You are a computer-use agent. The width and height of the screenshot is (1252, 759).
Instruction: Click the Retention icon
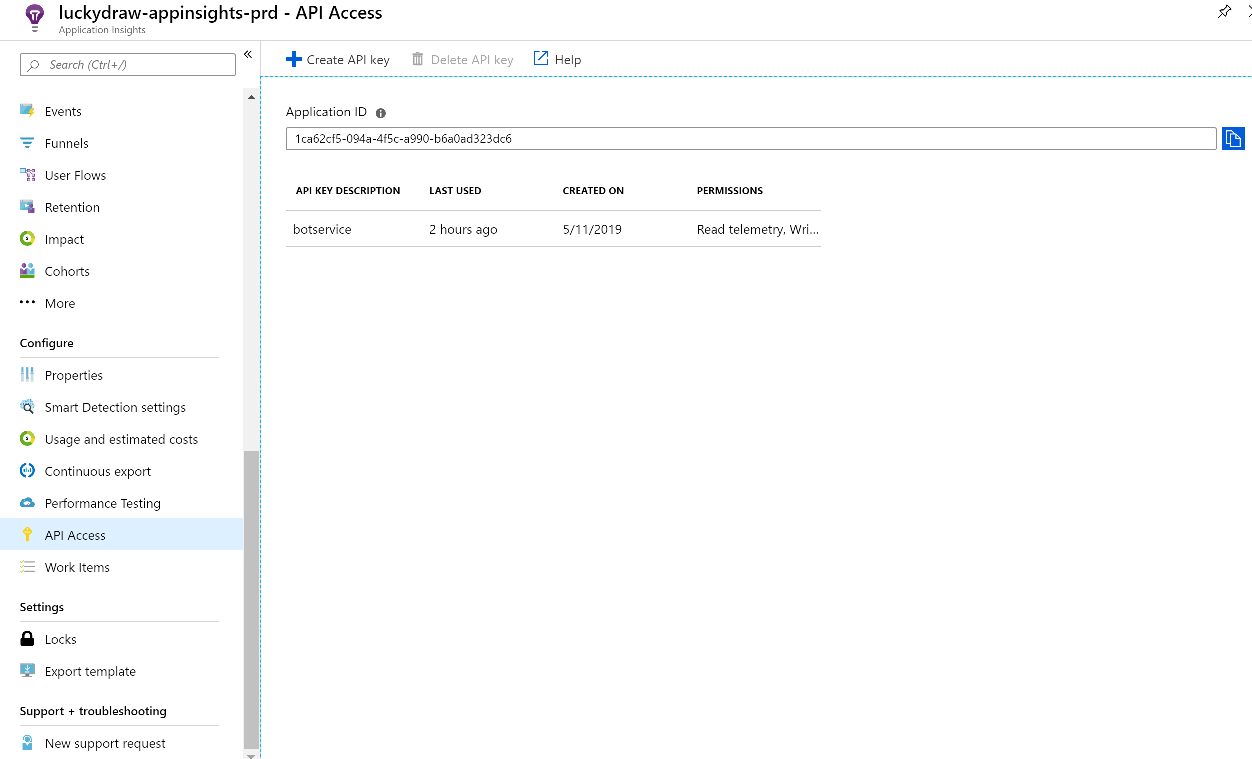click(28, 207)
